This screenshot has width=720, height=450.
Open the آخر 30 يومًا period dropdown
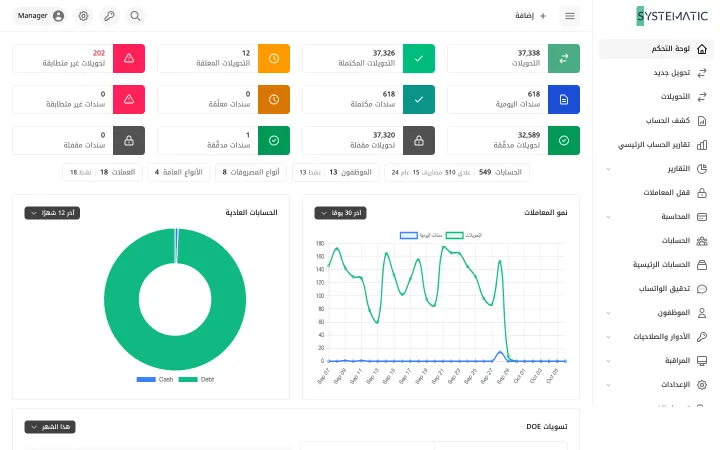tap(340, 213)
